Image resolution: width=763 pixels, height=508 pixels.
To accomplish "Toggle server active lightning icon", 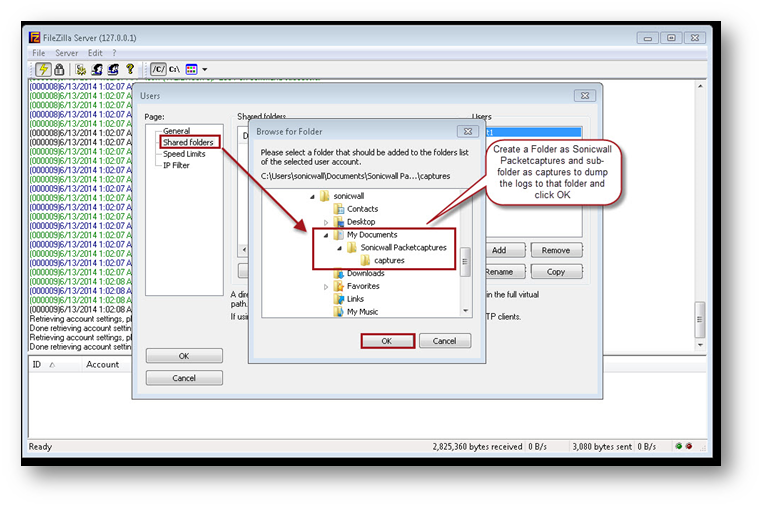I will tap(43, 70).
